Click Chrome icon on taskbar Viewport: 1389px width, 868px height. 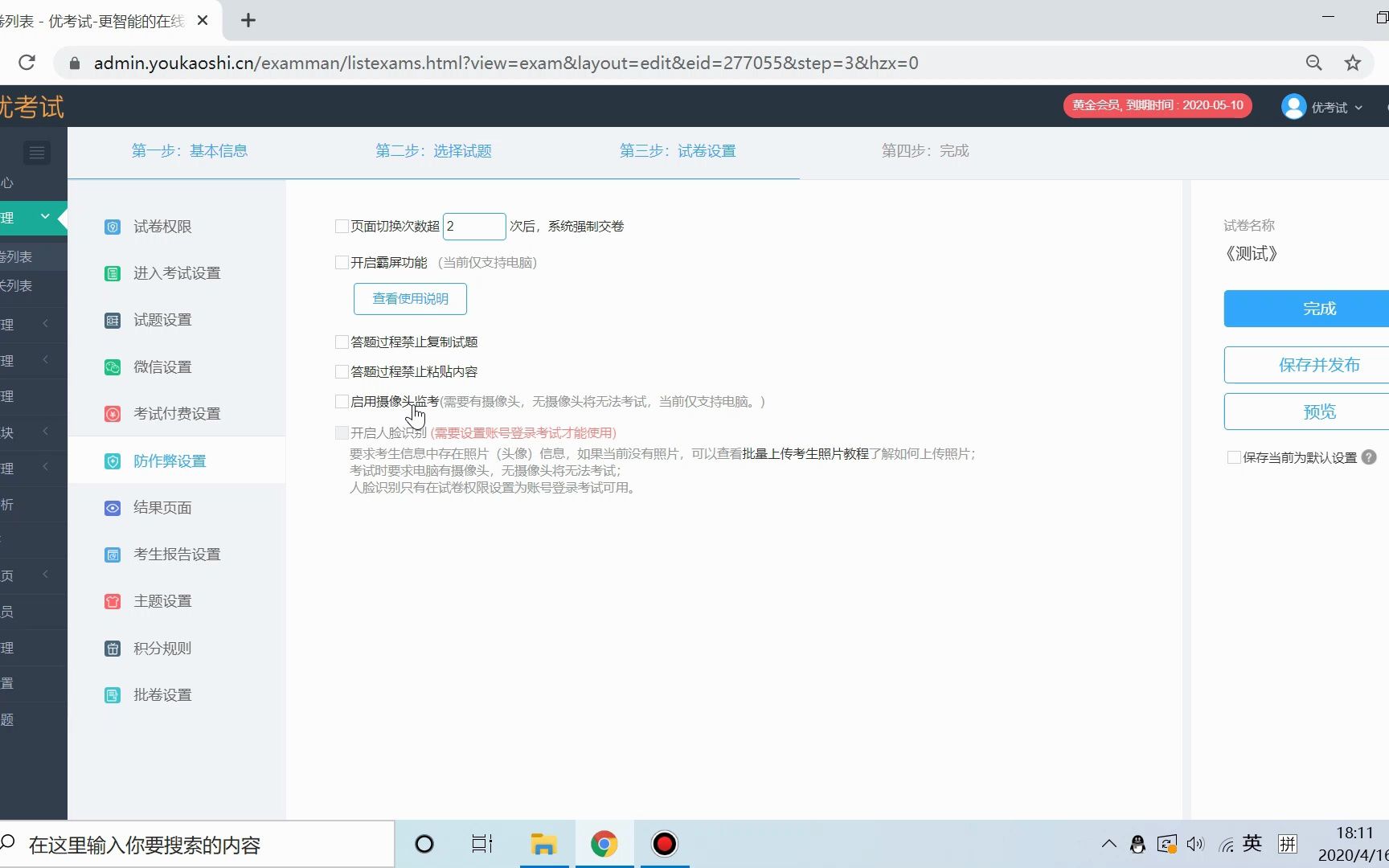coord(604,844)
